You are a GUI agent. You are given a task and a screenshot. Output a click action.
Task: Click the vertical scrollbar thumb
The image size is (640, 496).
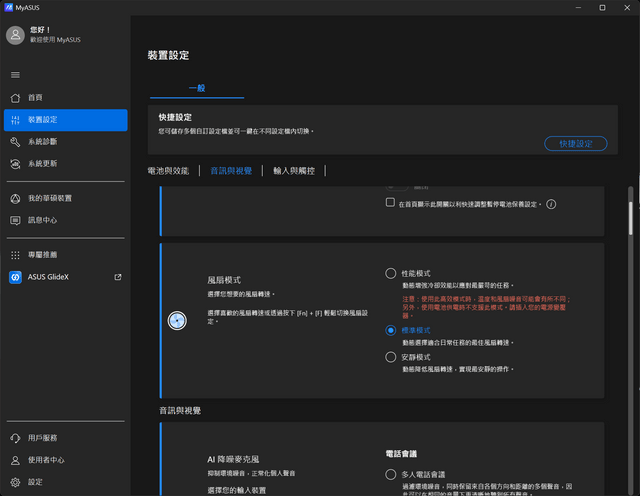(x=631, y=218)
